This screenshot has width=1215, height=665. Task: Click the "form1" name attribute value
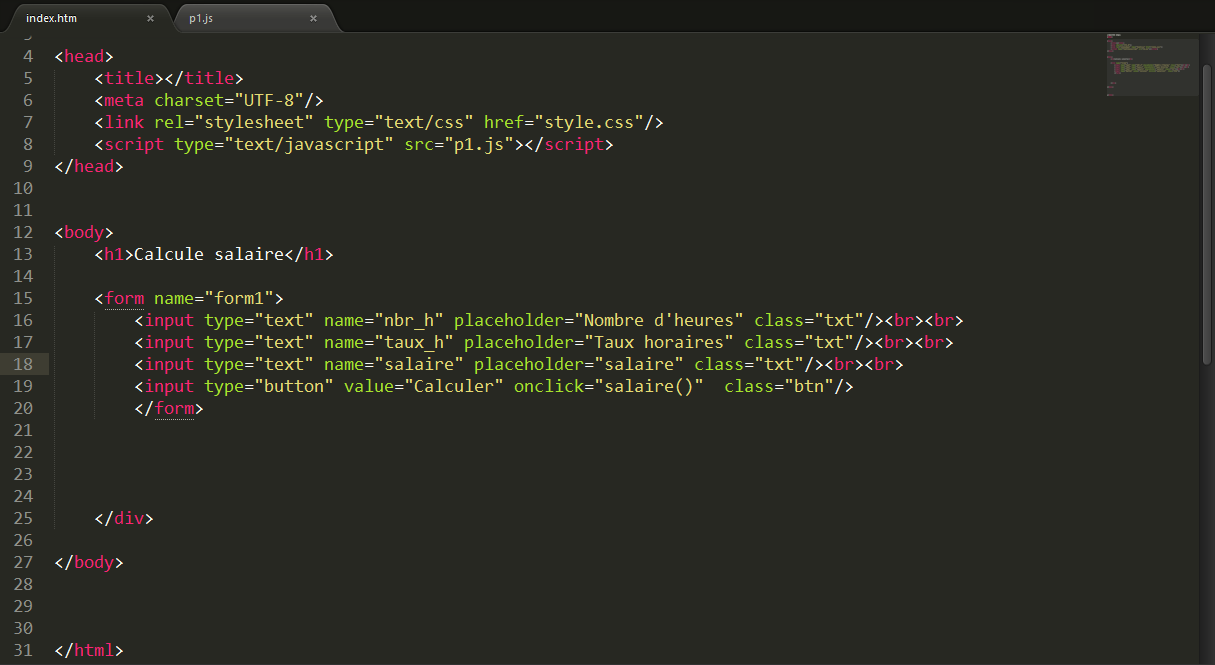[238, 298]
